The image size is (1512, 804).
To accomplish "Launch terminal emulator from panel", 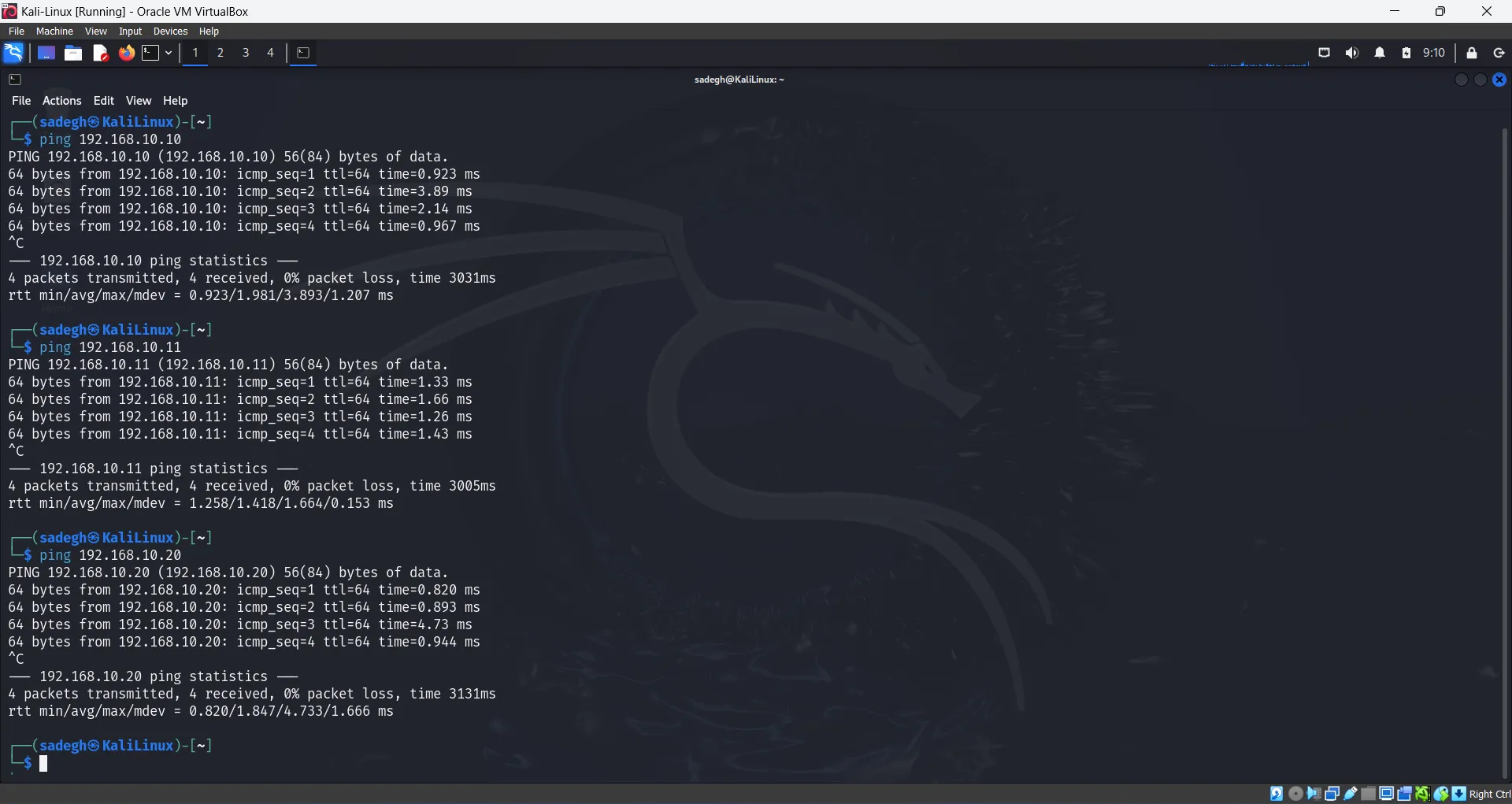I will pyautogui.click(x=150, y=53).
